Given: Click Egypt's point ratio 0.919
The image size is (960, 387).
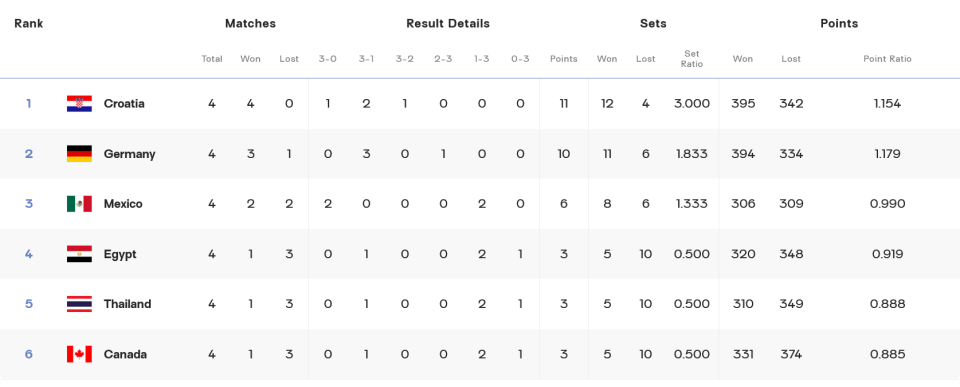Looking at the screenshot, I should click(888, 254).
